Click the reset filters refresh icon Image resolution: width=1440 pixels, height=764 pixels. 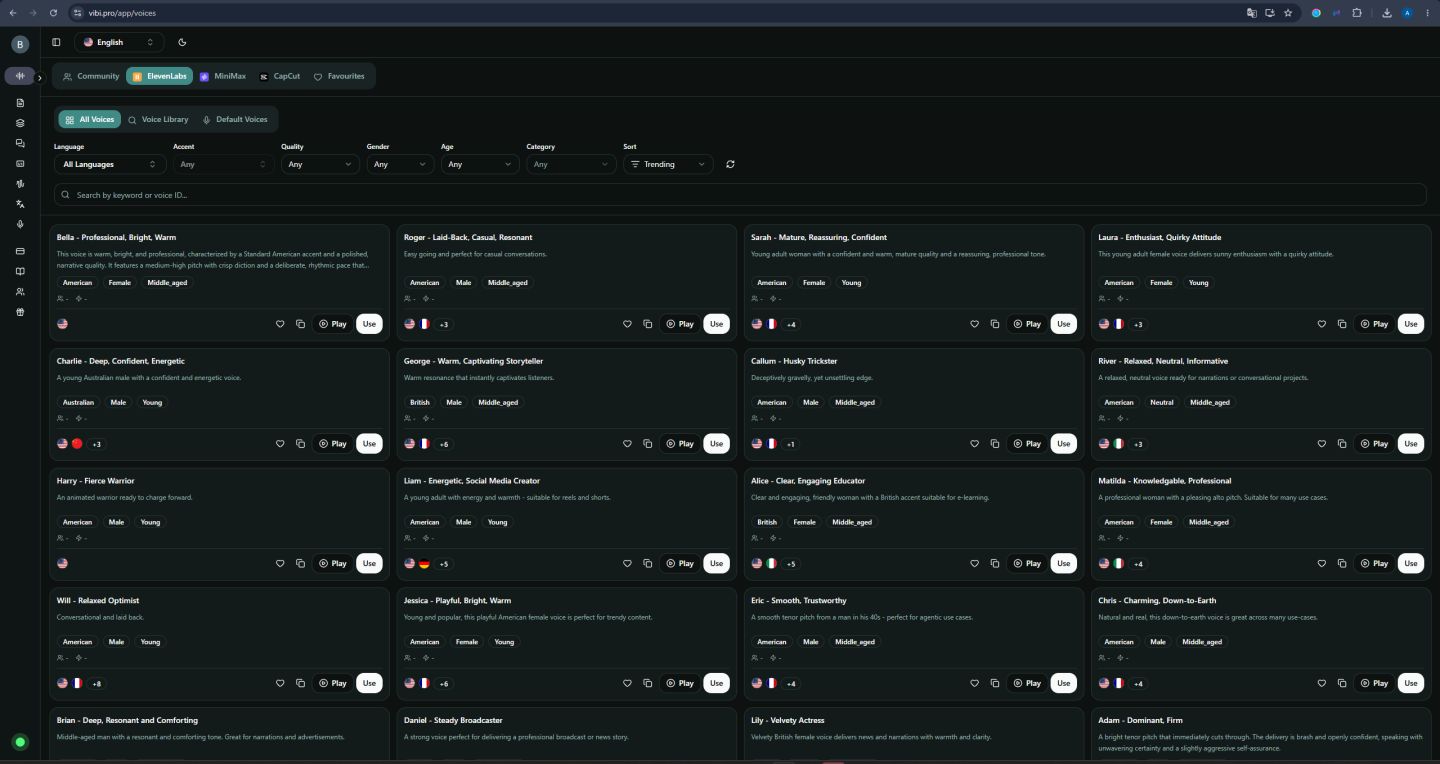click(730, 164)
